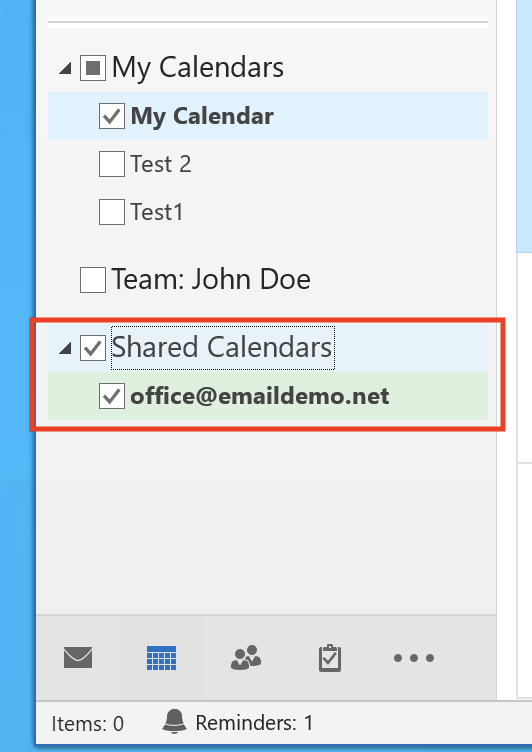Viewport: 532px width, 752px height.
Task: Open the People contacts icon
Action: pos(246,658)
